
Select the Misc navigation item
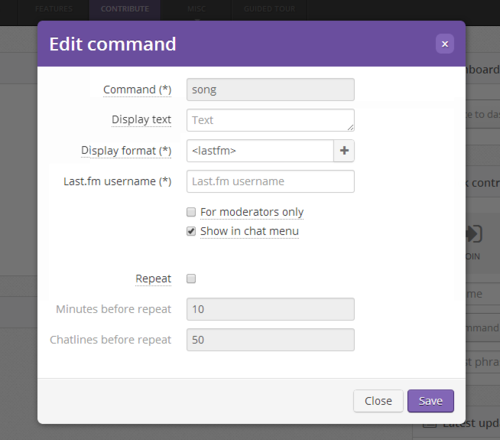pos(196,9)
